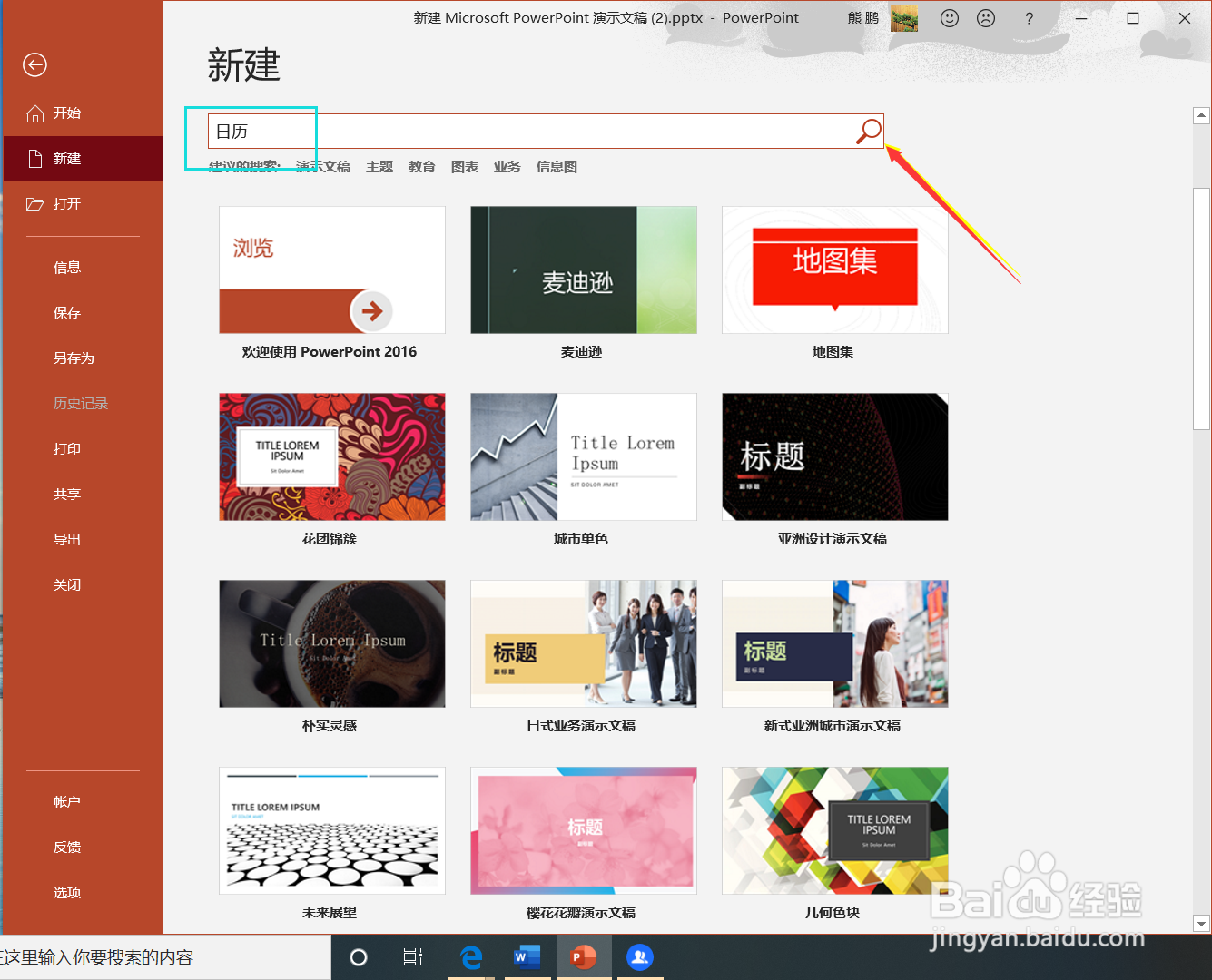Click the vertical scrollbar thumb

coord(1201,309)
